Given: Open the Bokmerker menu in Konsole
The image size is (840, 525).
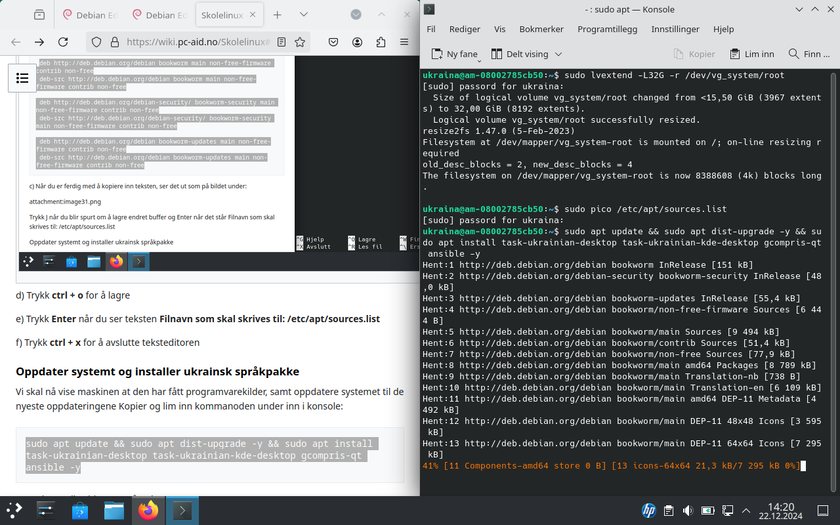Looking at the screenshot, I should tap(541, 29).
